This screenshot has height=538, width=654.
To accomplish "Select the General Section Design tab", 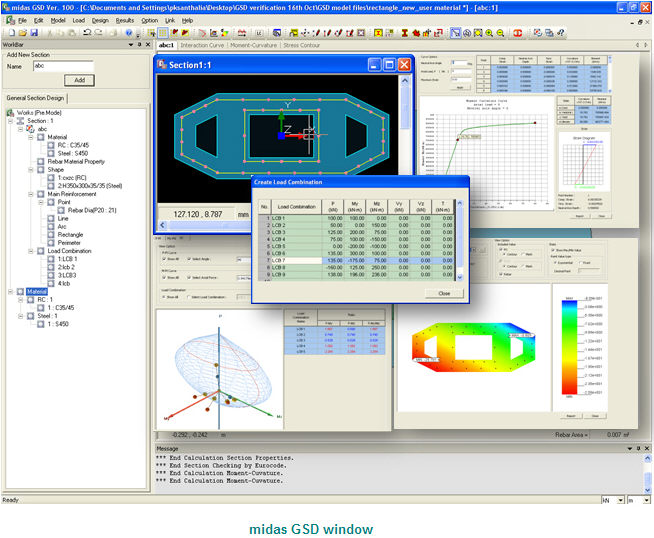I will point(35,98).
